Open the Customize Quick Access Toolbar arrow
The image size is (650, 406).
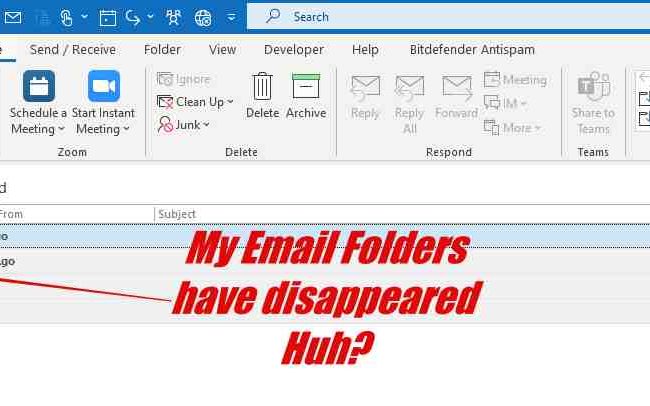pyautogui.click(x=231, y=17)
